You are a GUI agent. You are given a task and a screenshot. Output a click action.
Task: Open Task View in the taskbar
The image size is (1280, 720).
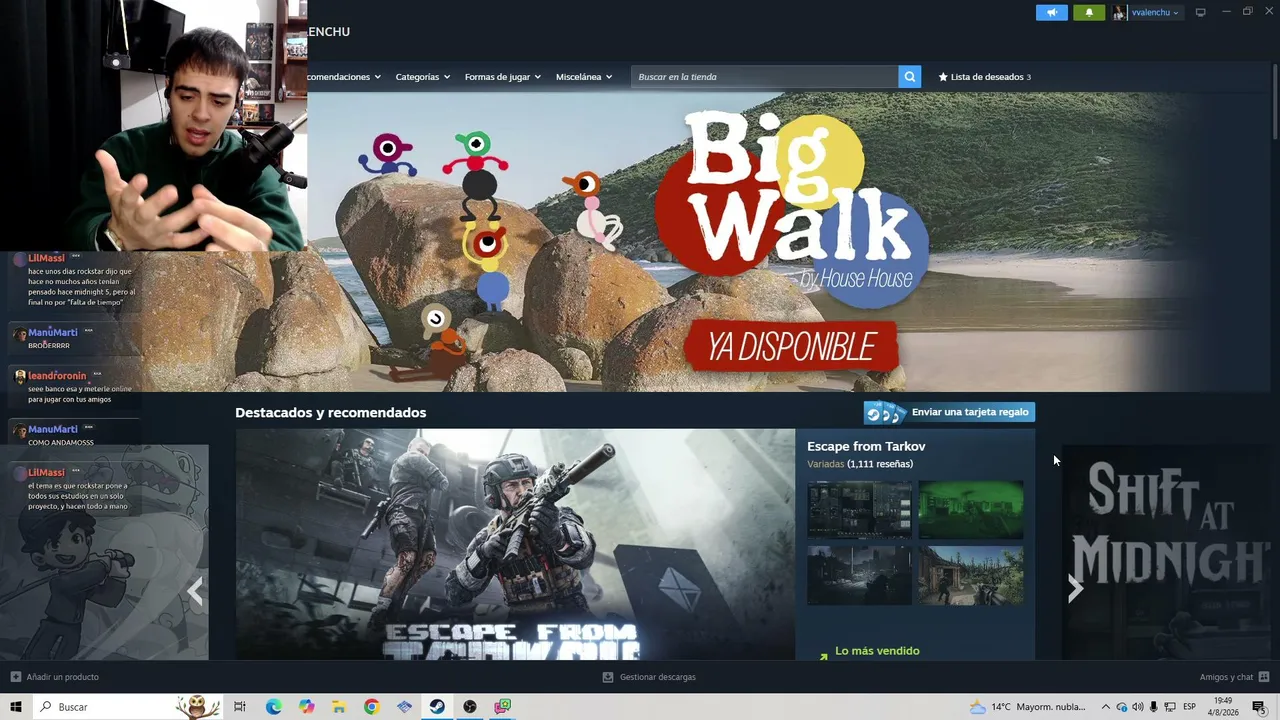tap(240, 707)
